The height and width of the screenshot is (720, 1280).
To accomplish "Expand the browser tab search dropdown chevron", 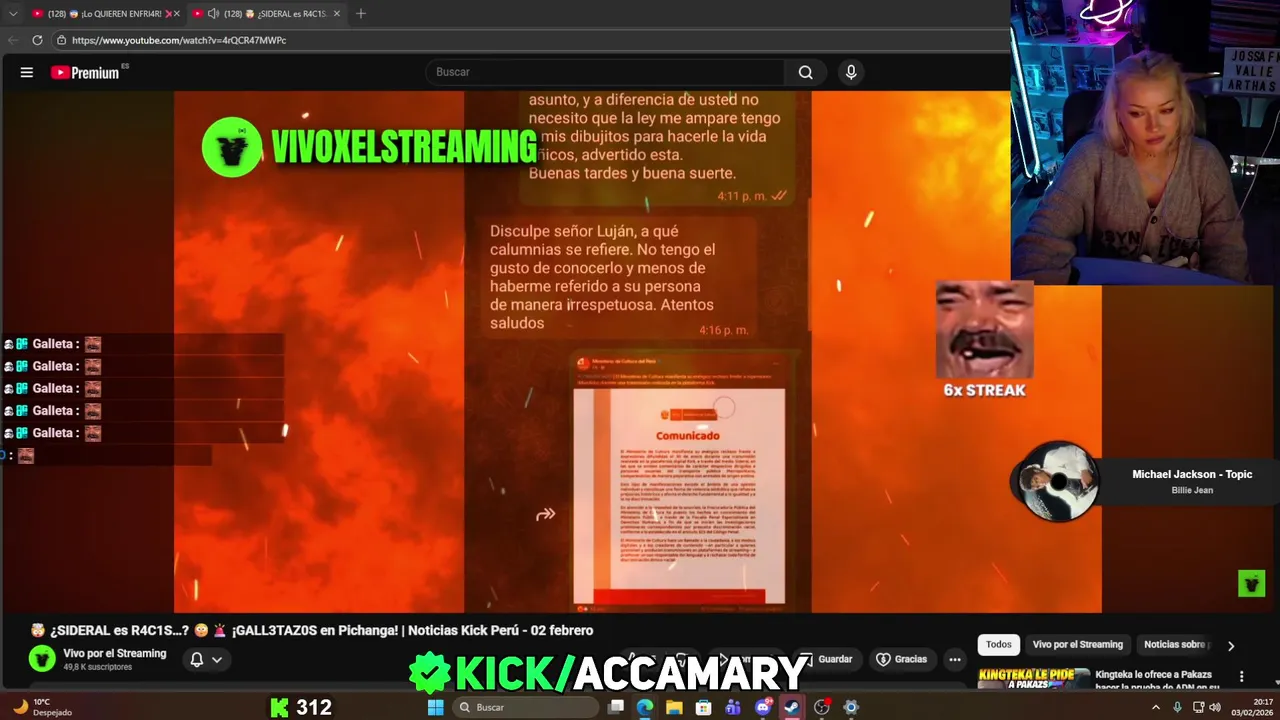I will point(12,13).
